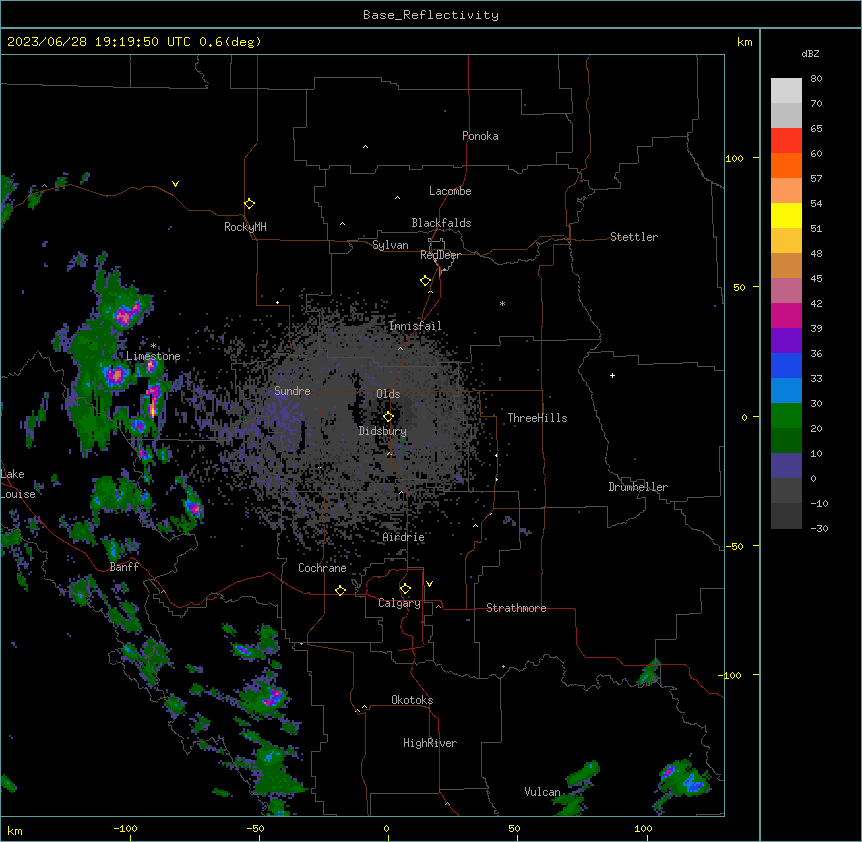This screenshot has height=842, width=862.
Task: Click the Airdrie city label
Action: [x=403, y=537]
